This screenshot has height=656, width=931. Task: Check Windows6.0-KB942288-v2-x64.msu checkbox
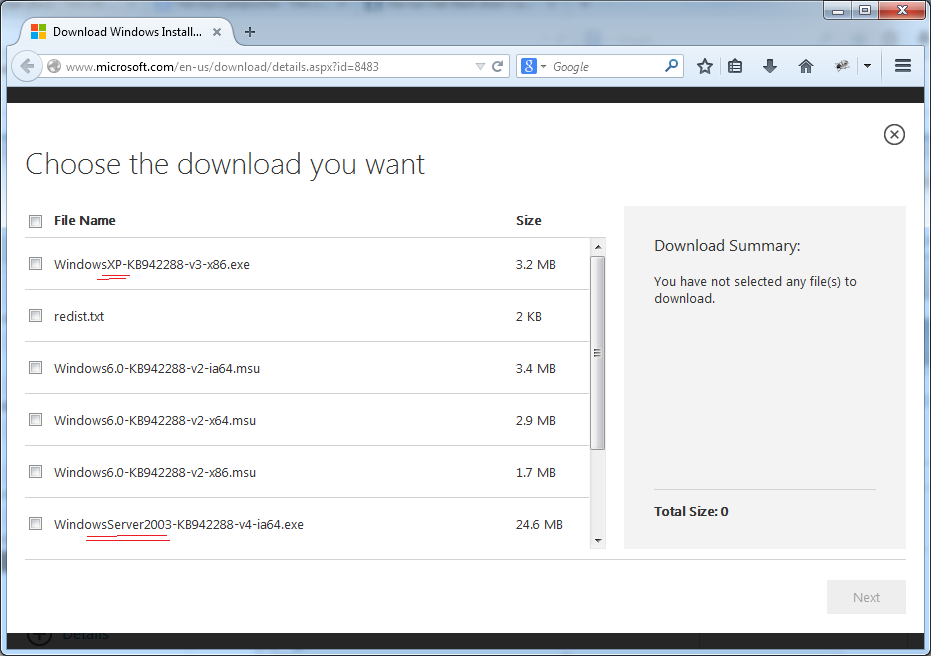pos(36,420)
